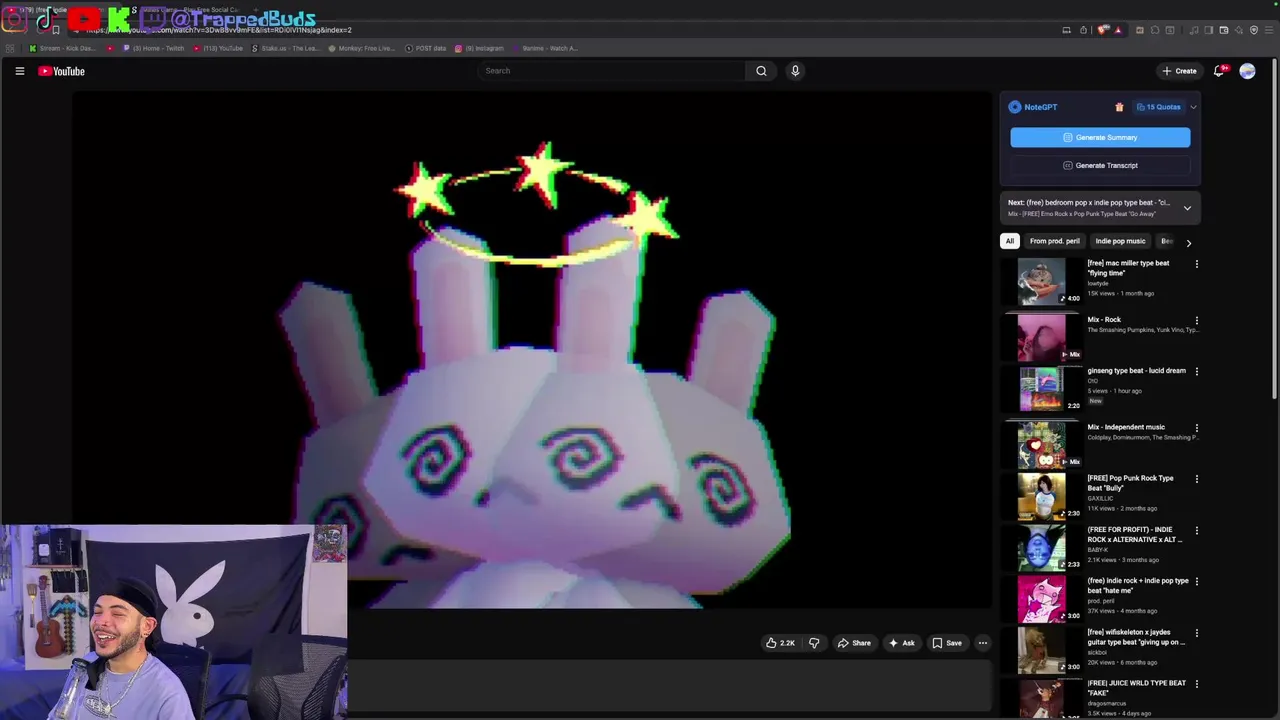The image size is (1280, 720).
Task: Open mac miller flying time thumbnail
Action: (1041, 282)
